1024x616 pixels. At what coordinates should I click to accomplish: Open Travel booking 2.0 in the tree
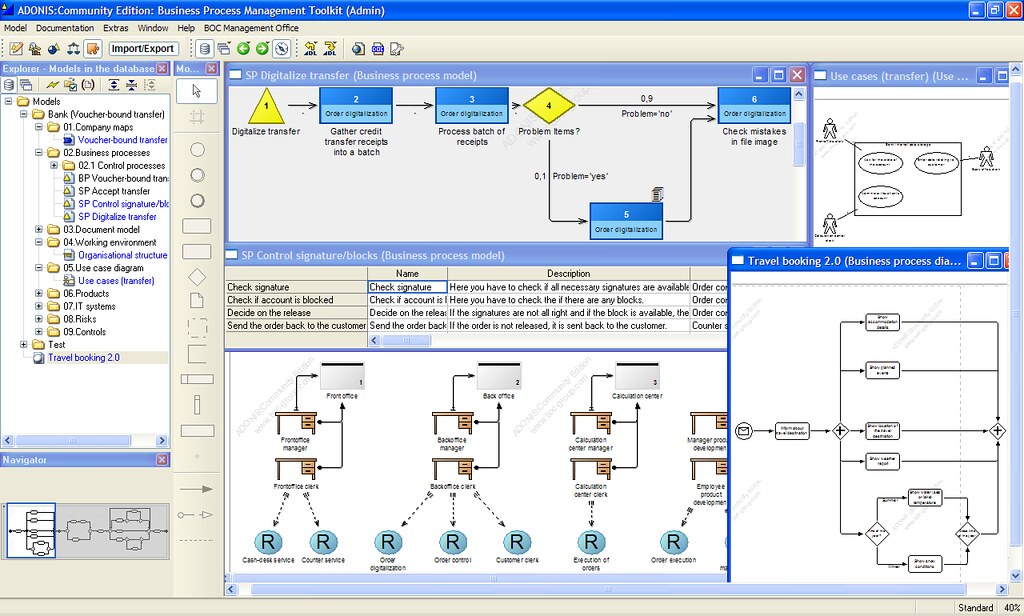[x=84, y=357]
